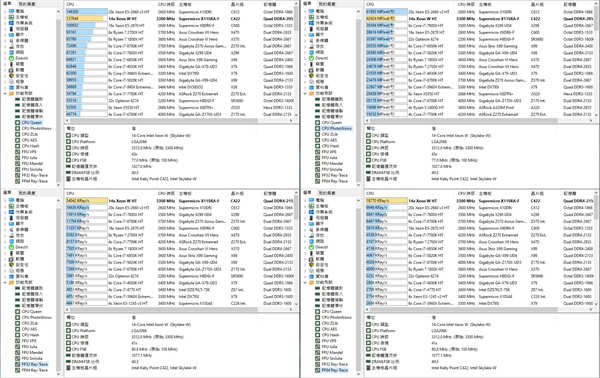Click CPU Queen icon in the FP32 Ray-Trace window
Screen dimensions: 600x378
(18, 311)
